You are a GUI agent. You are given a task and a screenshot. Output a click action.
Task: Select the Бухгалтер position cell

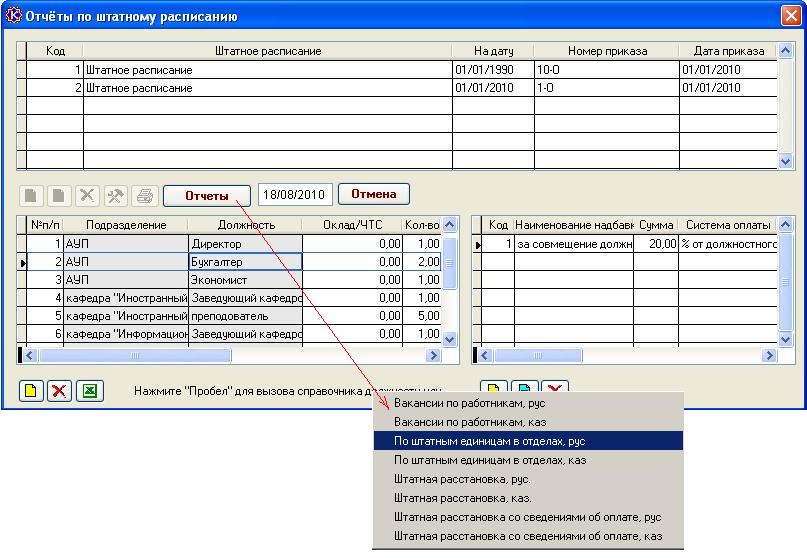[x=245, y=261]
